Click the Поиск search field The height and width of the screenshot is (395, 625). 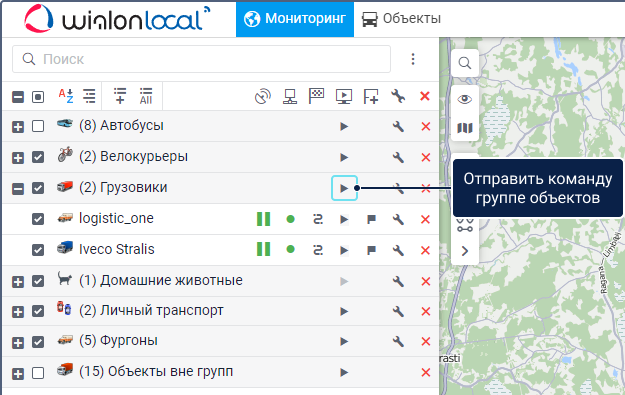201,59
